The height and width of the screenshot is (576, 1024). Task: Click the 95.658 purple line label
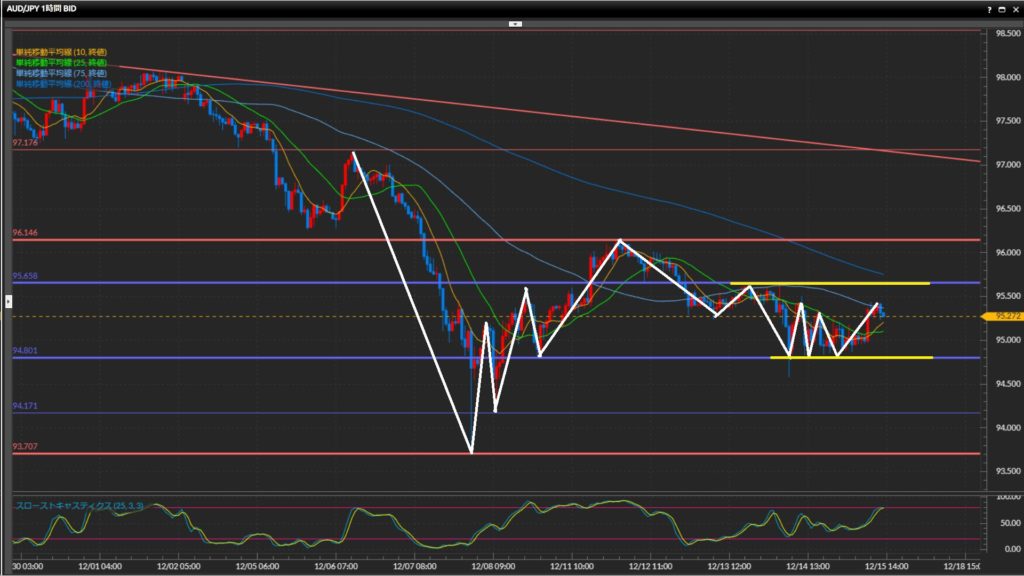24,276
